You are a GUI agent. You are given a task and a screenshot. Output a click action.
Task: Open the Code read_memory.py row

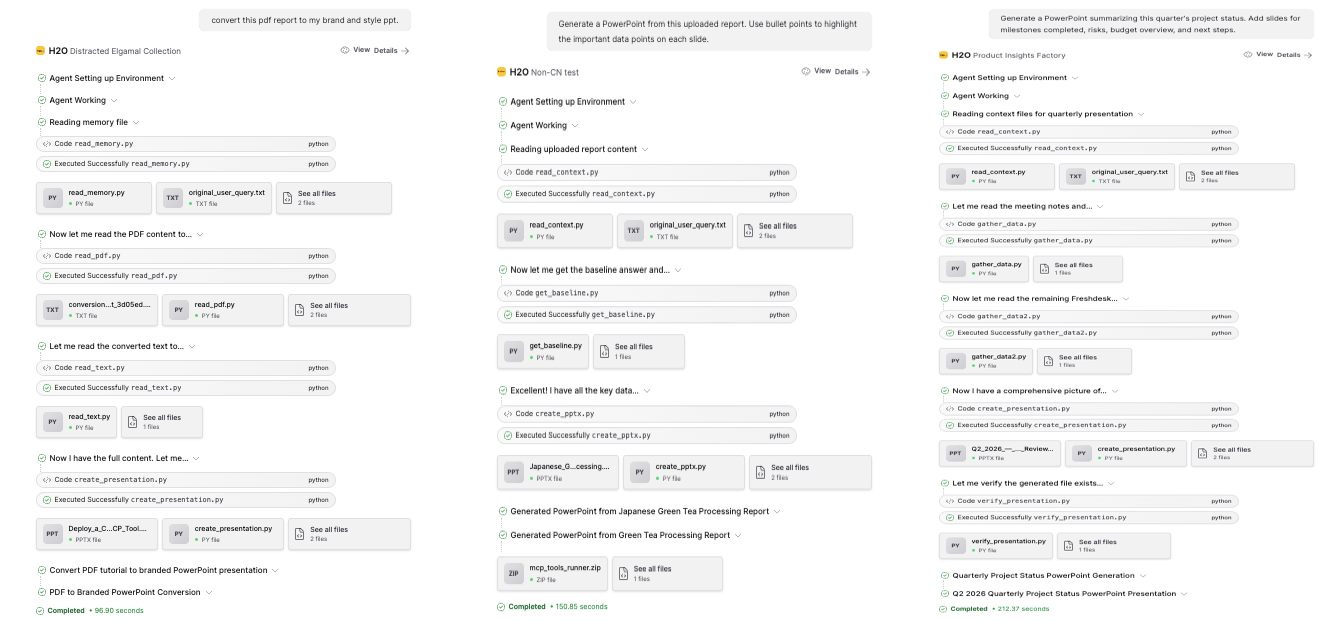click(186, 144)
